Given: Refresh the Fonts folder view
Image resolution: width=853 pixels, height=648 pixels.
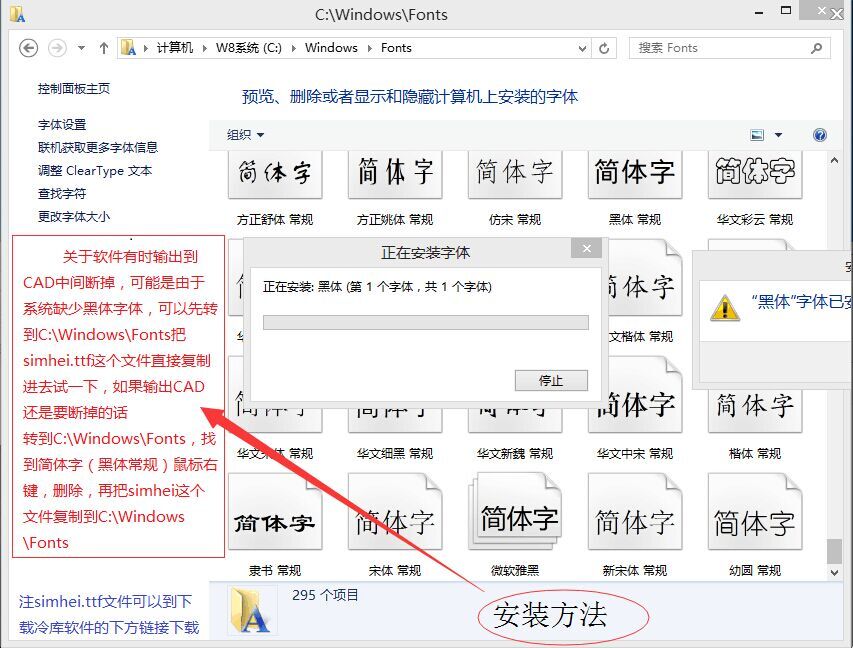Looking at the screenshot, I should pyautogui.click(x=604, y=48).
